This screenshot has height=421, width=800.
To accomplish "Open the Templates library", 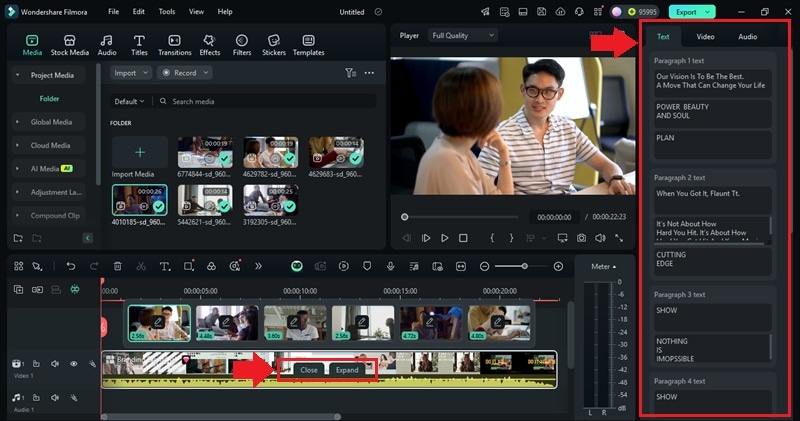I will (308, 45).
